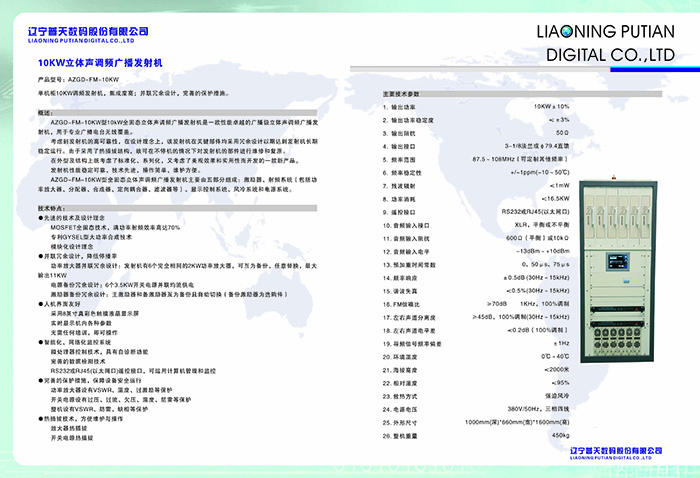Screen dimensions: 700x478
Task: Click the section header "主要技术参数"
Action: point(401,94)
